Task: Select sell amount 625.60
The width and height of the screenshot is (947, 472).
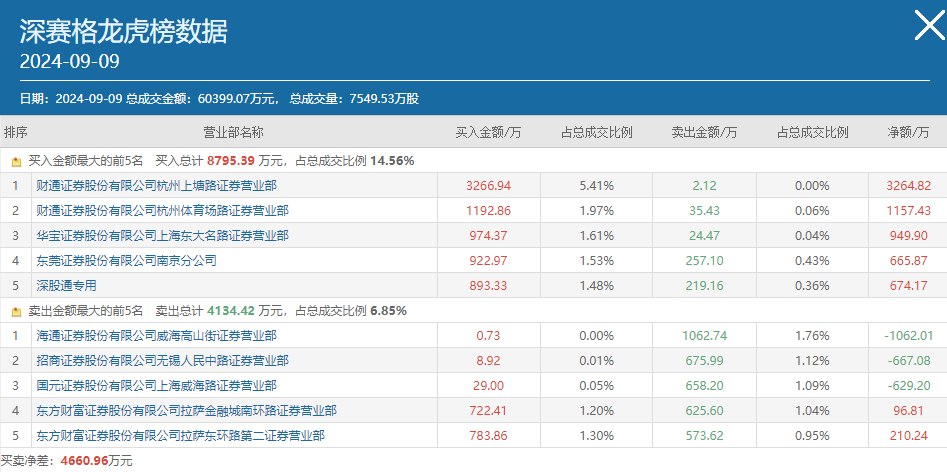Action: click(704, 412)
